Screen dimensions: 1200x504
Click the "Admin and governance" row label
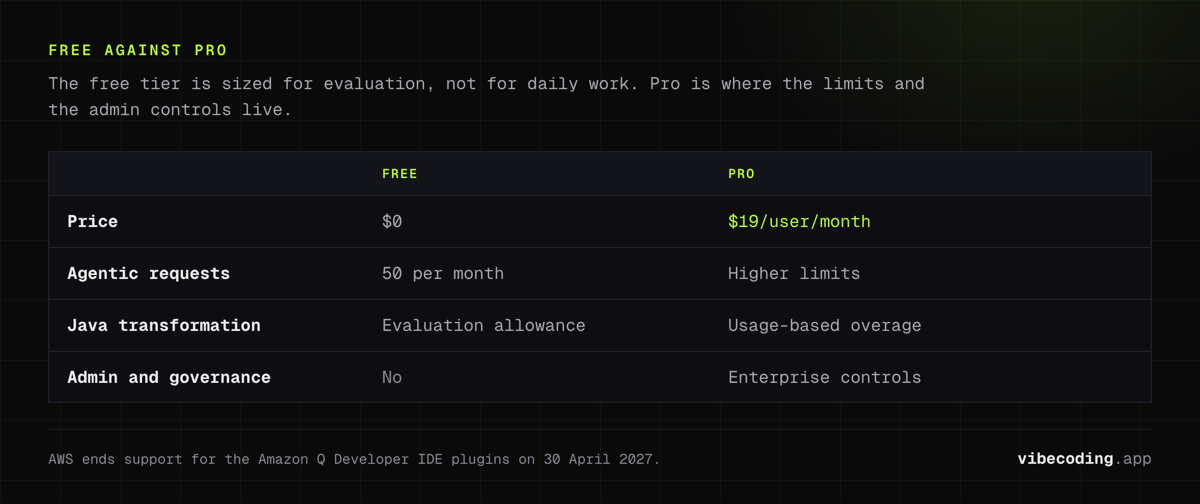169,377
